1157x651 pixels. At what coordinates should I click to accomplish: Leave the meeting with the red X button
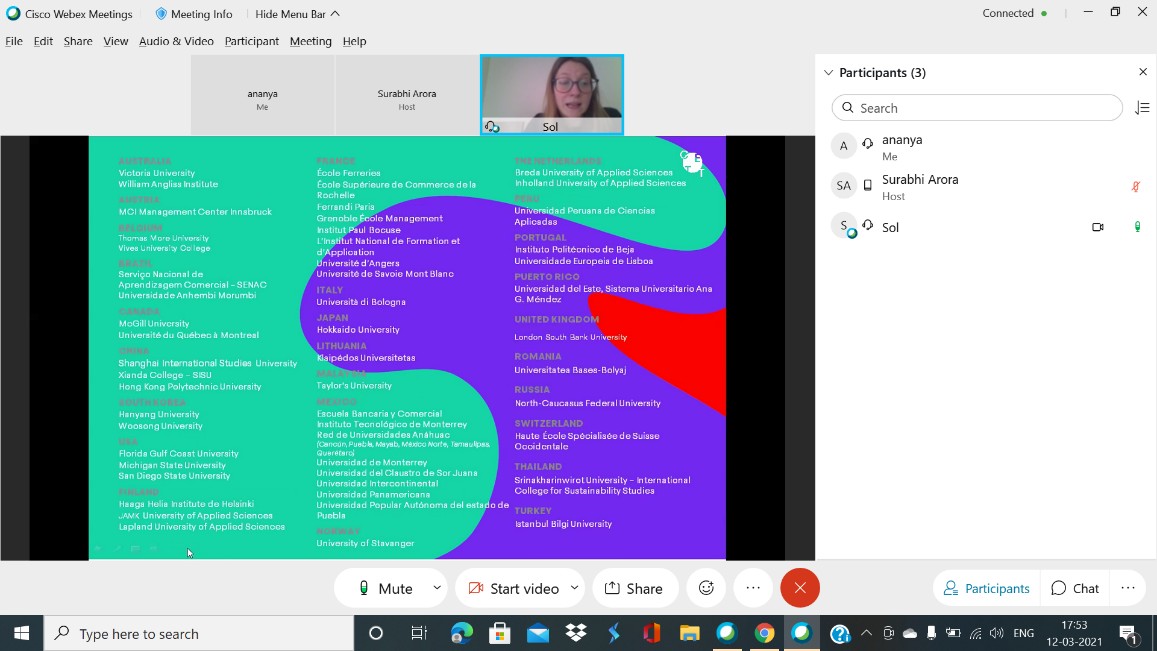[800, 588]
